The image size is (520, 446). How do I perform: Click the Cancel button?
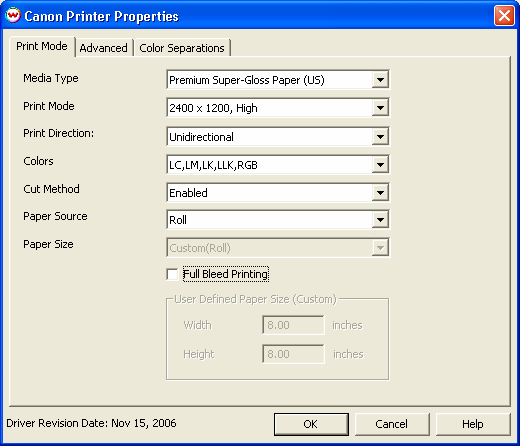pos(392,424)
